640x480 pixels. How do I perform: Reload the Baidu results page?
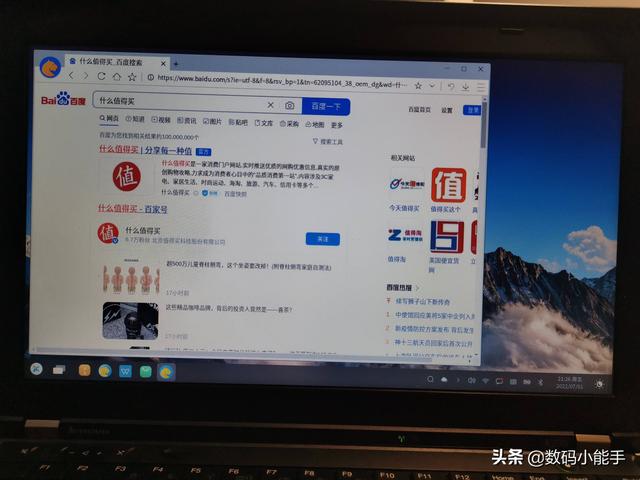pos(101,76)
